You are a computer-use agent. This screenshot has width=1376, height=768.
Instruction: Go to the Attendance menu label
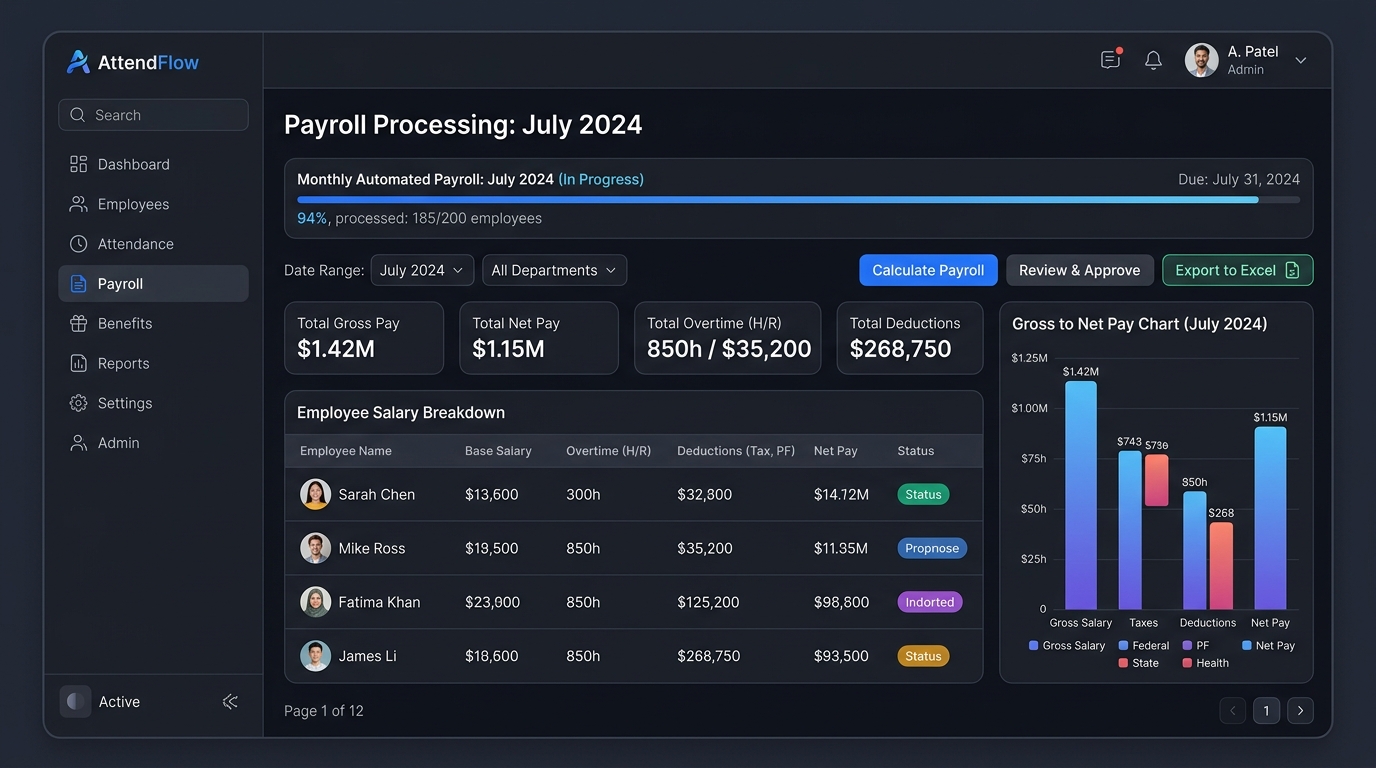pyautogui.click(x=136, y=244)
